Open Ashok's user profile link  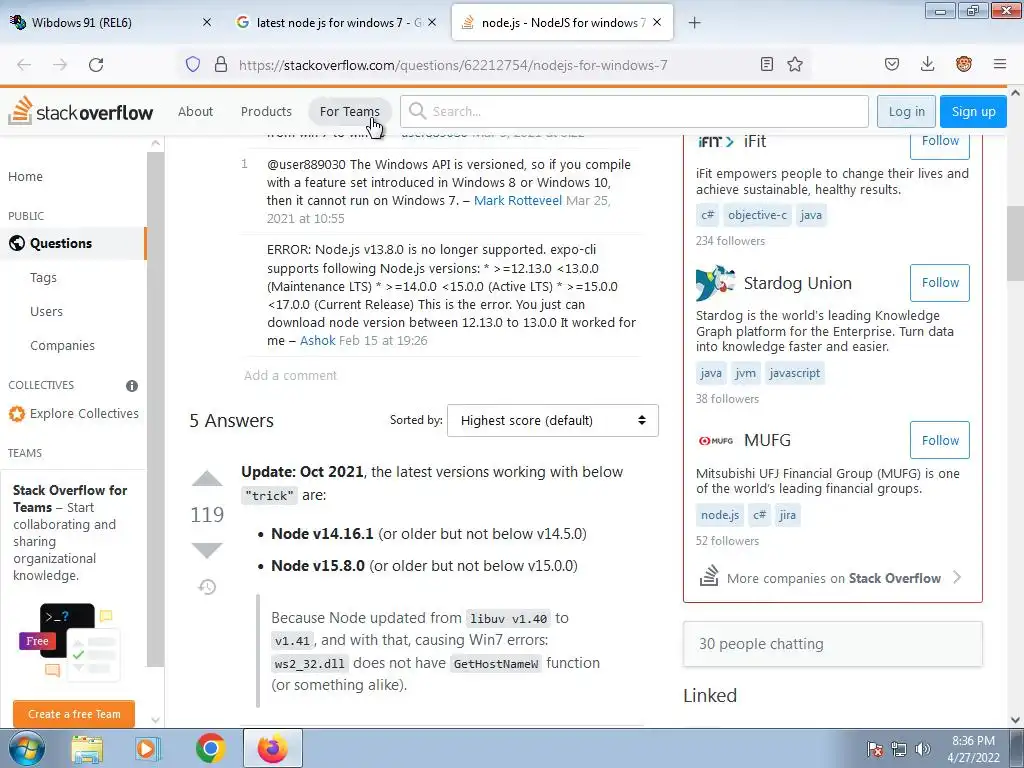pyautogui.click(x=317, y=340)
